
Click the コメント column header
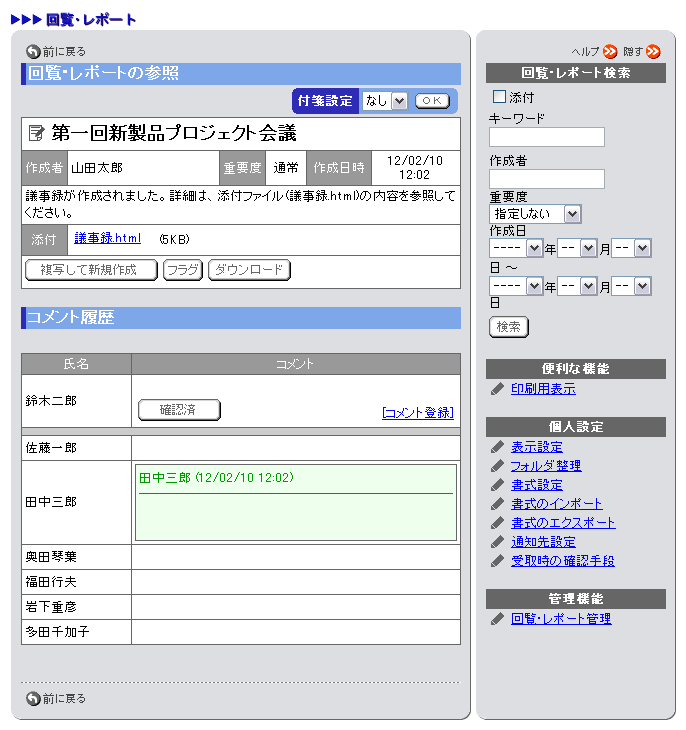(296, 364)
